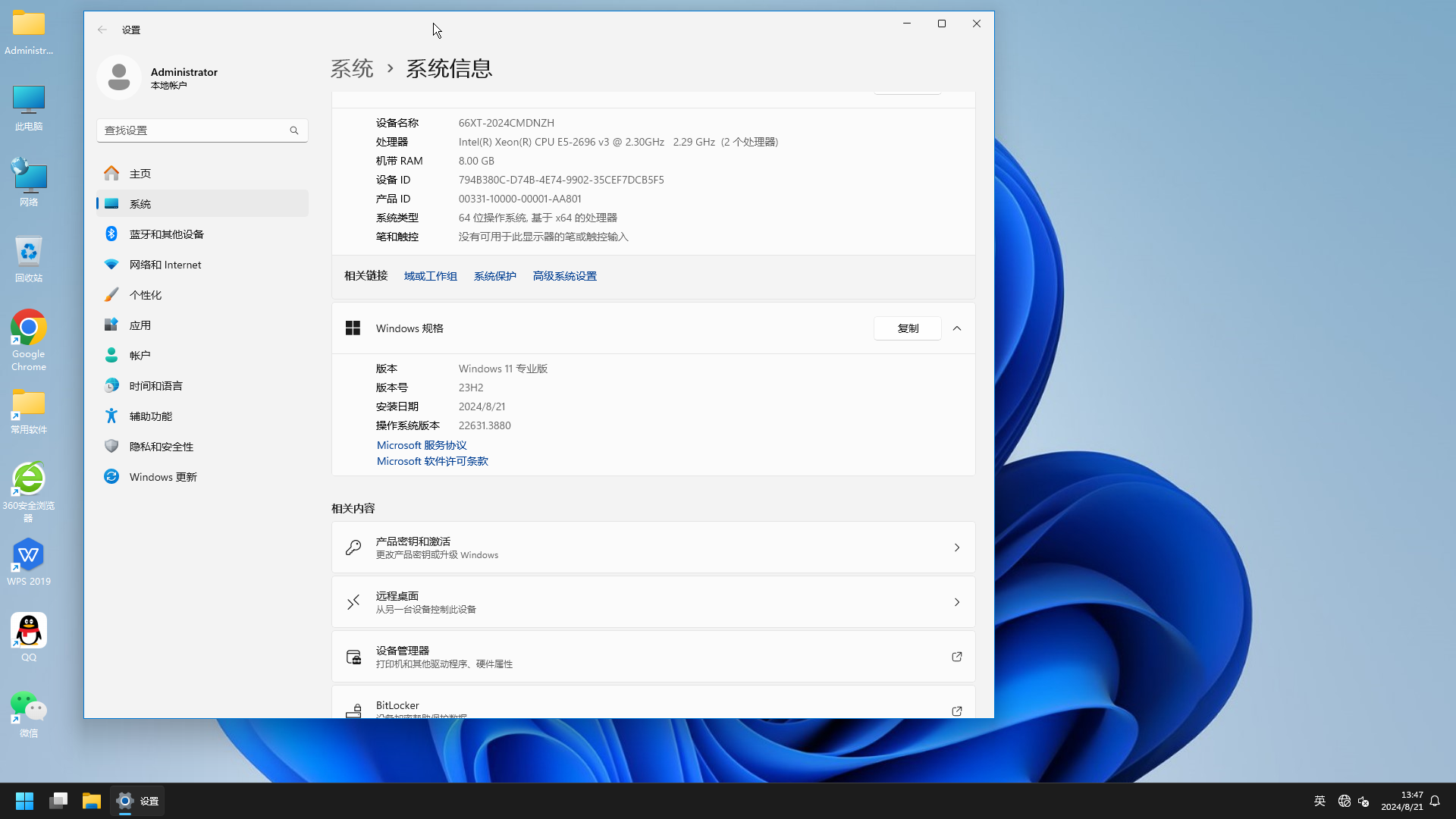This screenshot has width=1456, height=819.
Task: Navigate back to 系统 page
Action: coord(353,68)
